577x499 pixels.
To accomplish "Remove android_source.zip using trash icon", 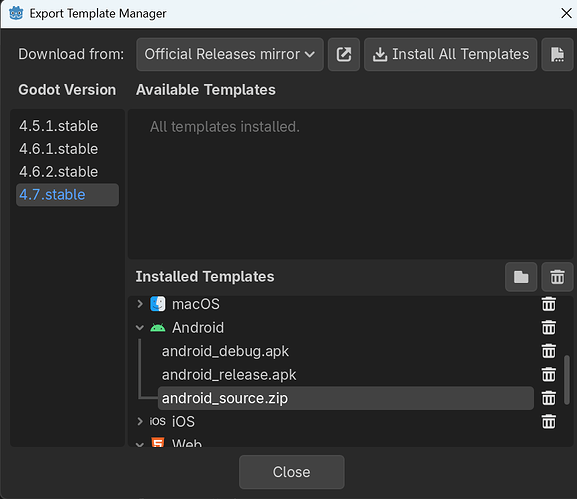I will coord(548,398).
